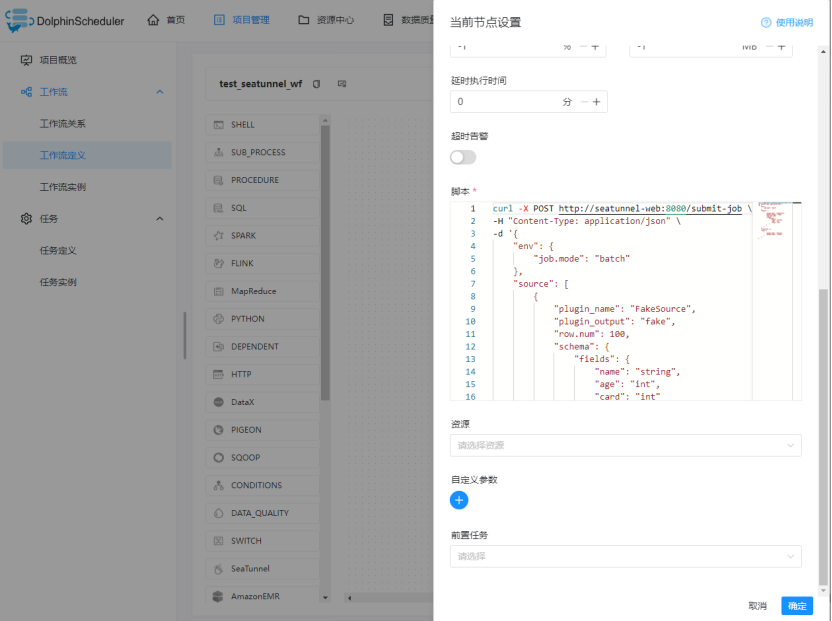Collapse the 工作流 sidebar section
Viewport: 832px width, 621px height.
point(160,92)
